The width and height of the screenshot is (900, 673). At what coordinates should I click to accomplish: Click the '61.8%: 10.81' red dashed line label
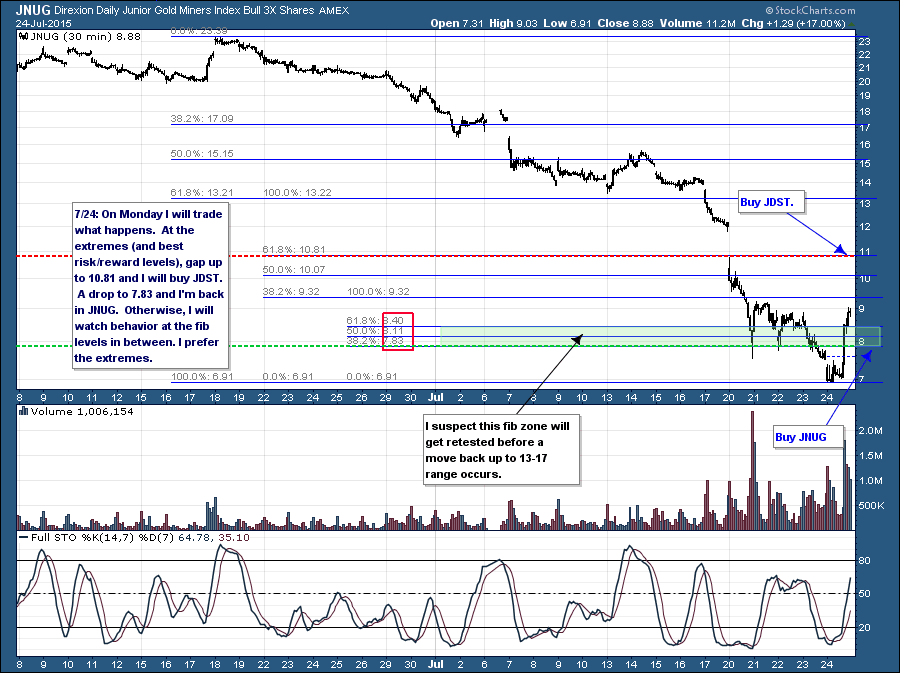(293, 248)
